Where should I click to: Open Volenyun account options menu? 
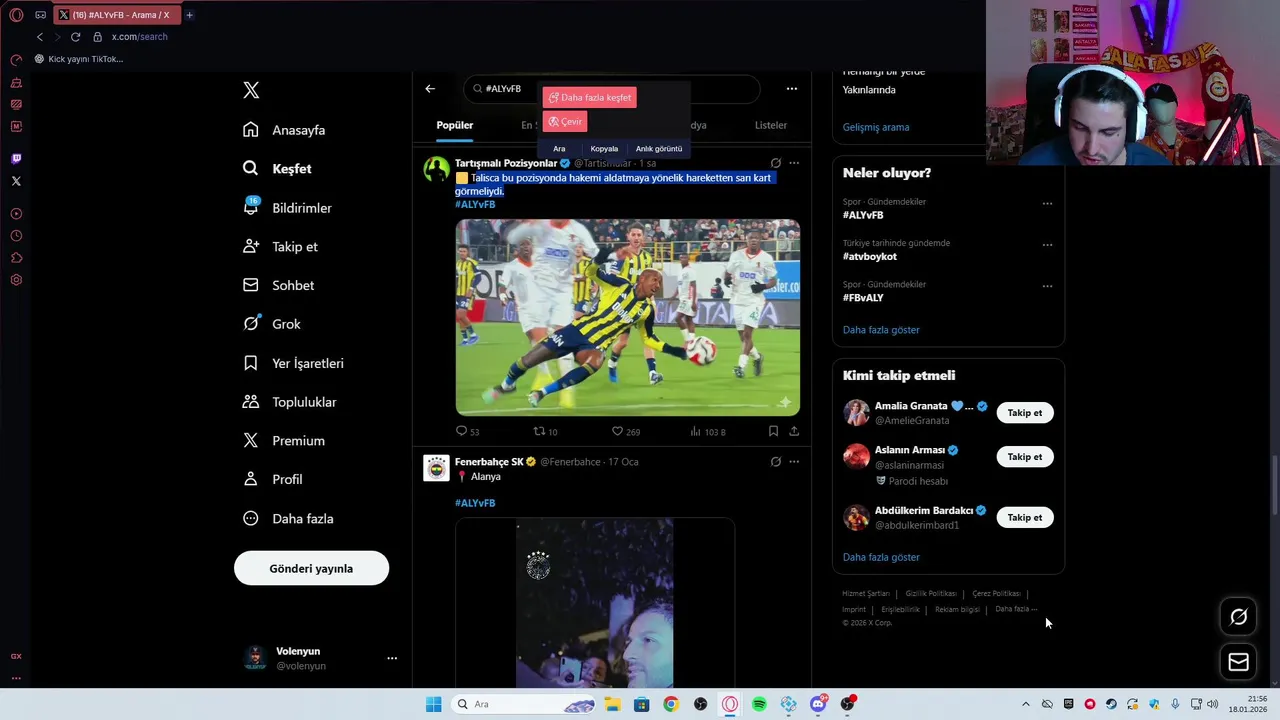pos(392,658)
